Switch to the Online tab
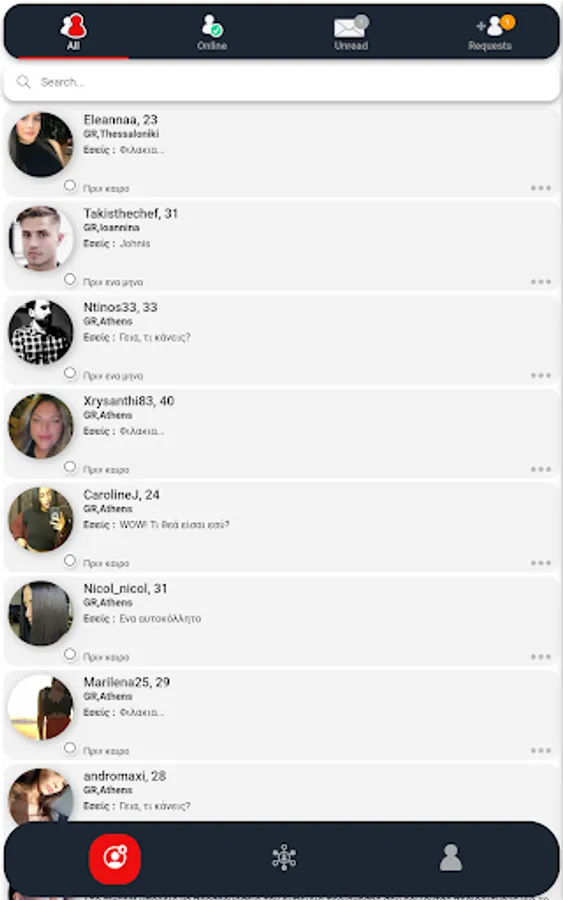This screenshot has height=900, width=563. pos(212,32)
